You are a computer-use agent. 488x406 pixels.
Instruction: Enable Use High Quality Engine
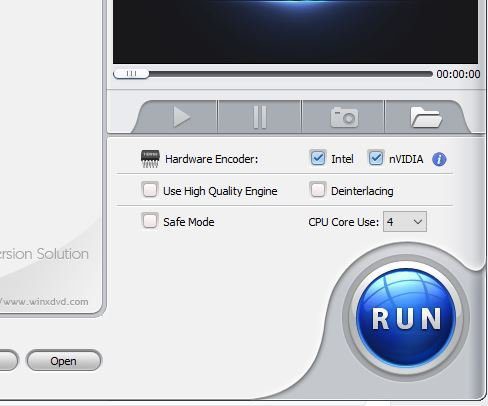click(150, 190)
